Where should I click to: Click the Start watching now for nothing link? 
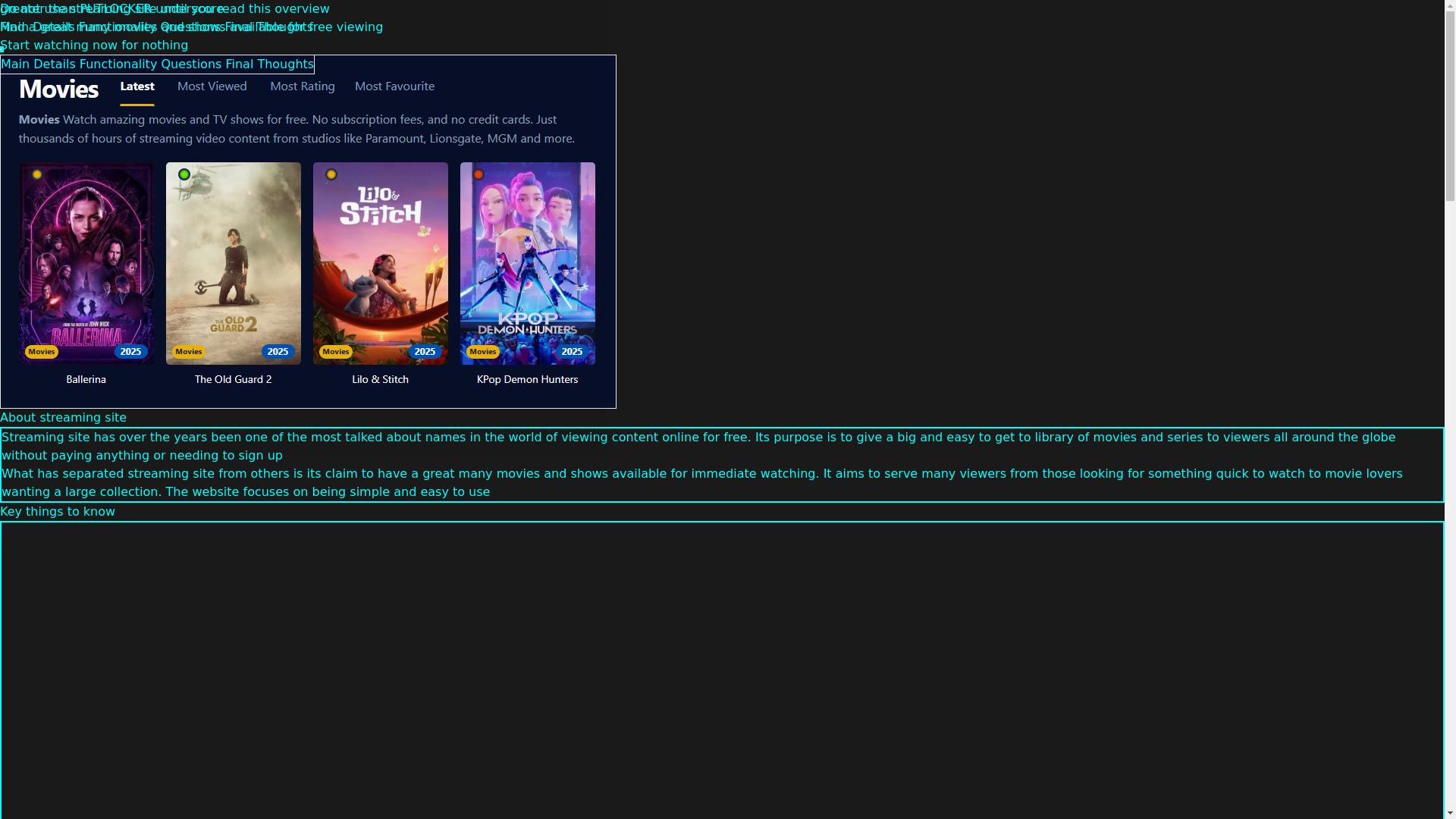coord(94,45)
